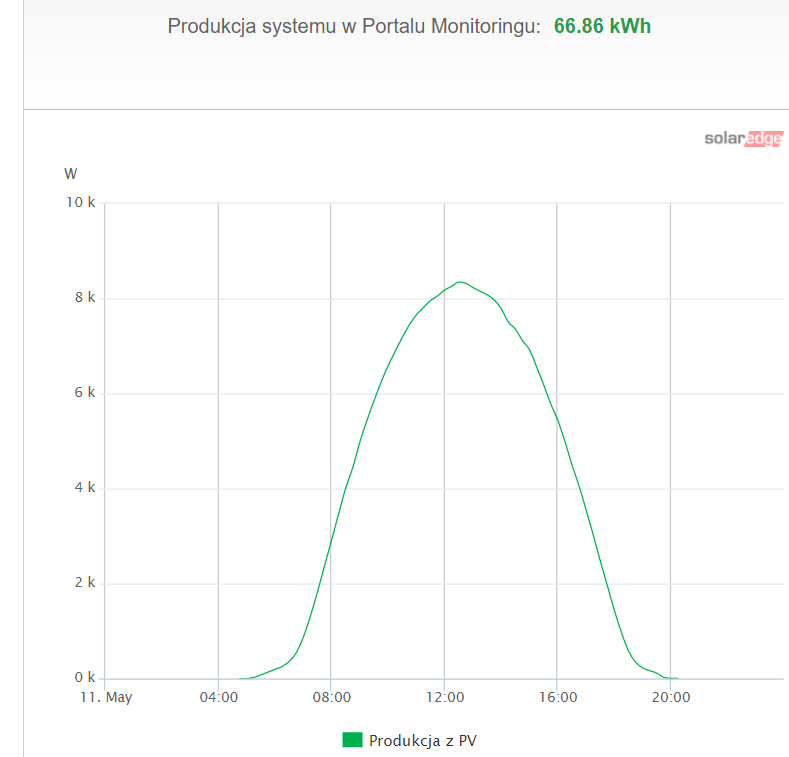
Task: Click the 4 k axis label
Action: point(85,487)
